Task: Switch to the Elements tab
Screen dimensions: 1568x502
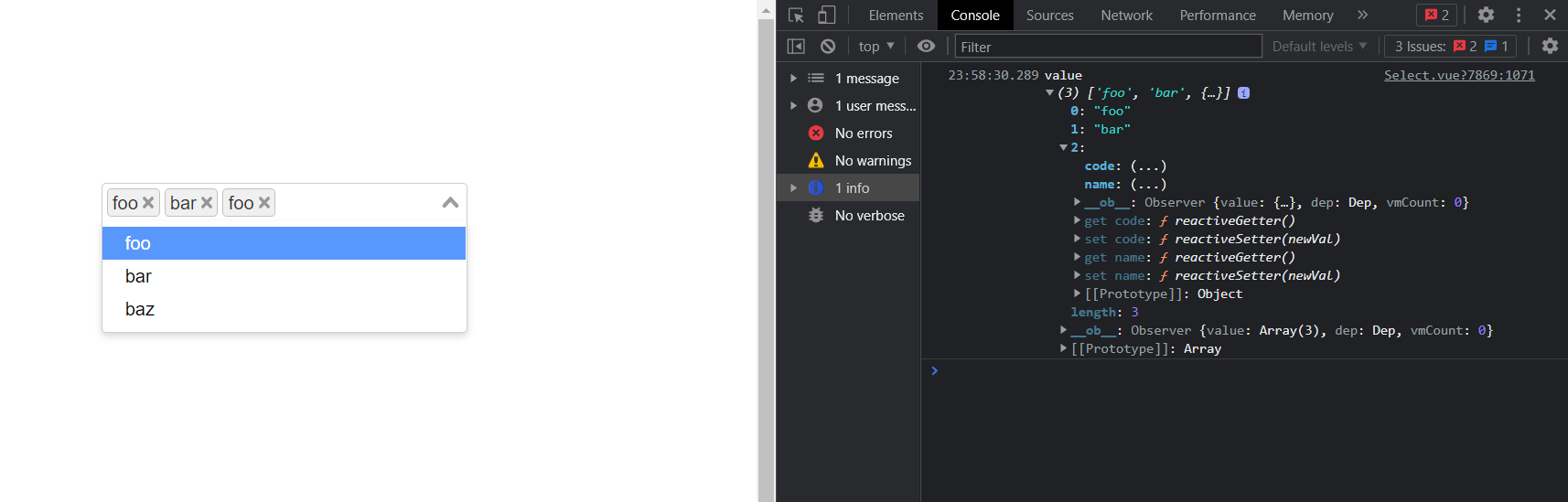Action: [896, 15]
